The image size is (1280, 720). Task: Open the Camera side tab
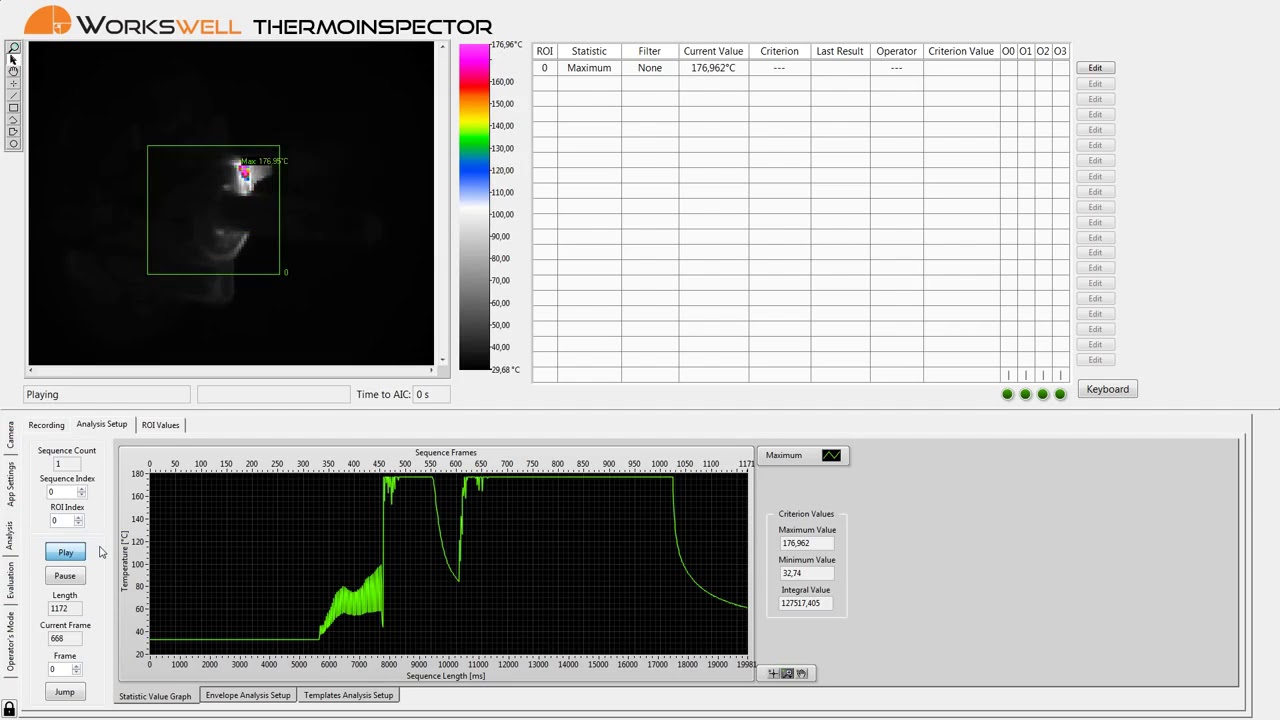10,434
